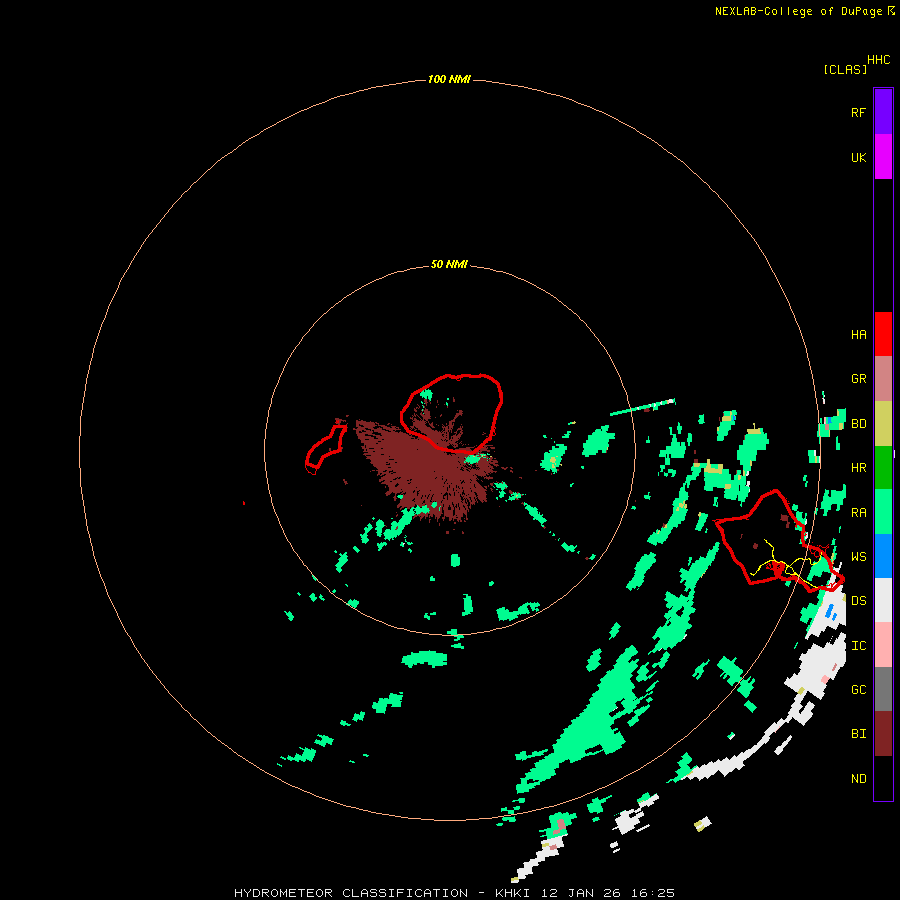Click the WS blue legend swatch

click(883, 556)
